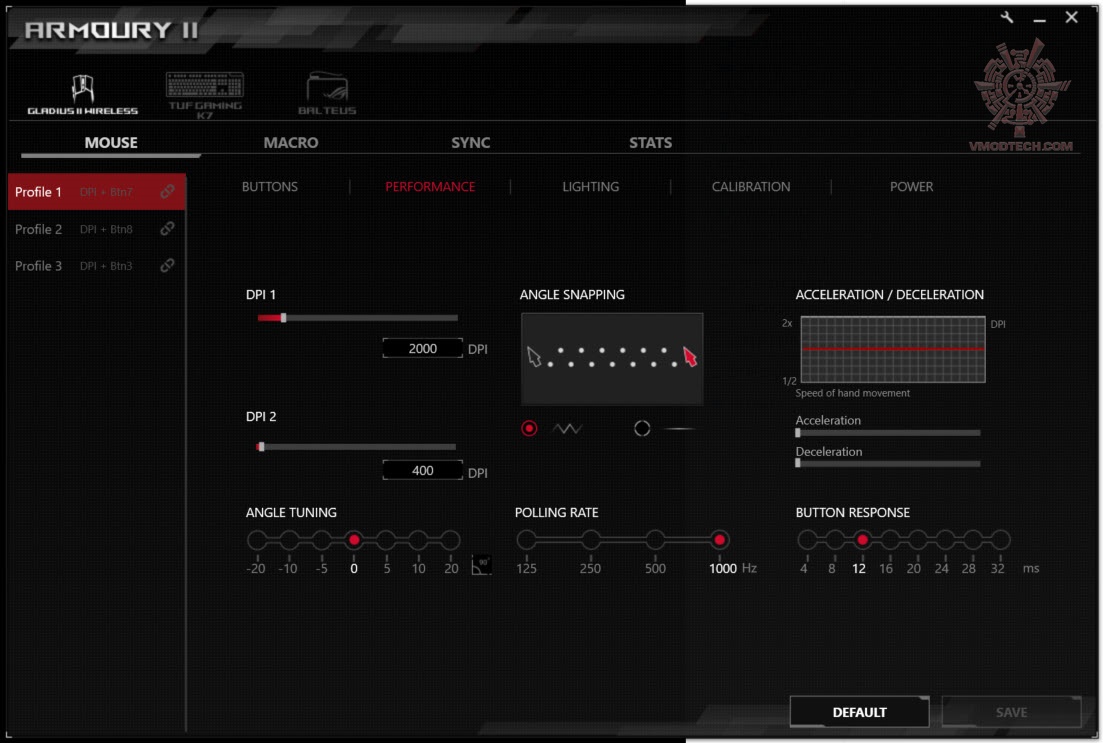This screenshot has width=1103, height=743.
Task: Set button response to 28 ms
Action: coord(972,540)
